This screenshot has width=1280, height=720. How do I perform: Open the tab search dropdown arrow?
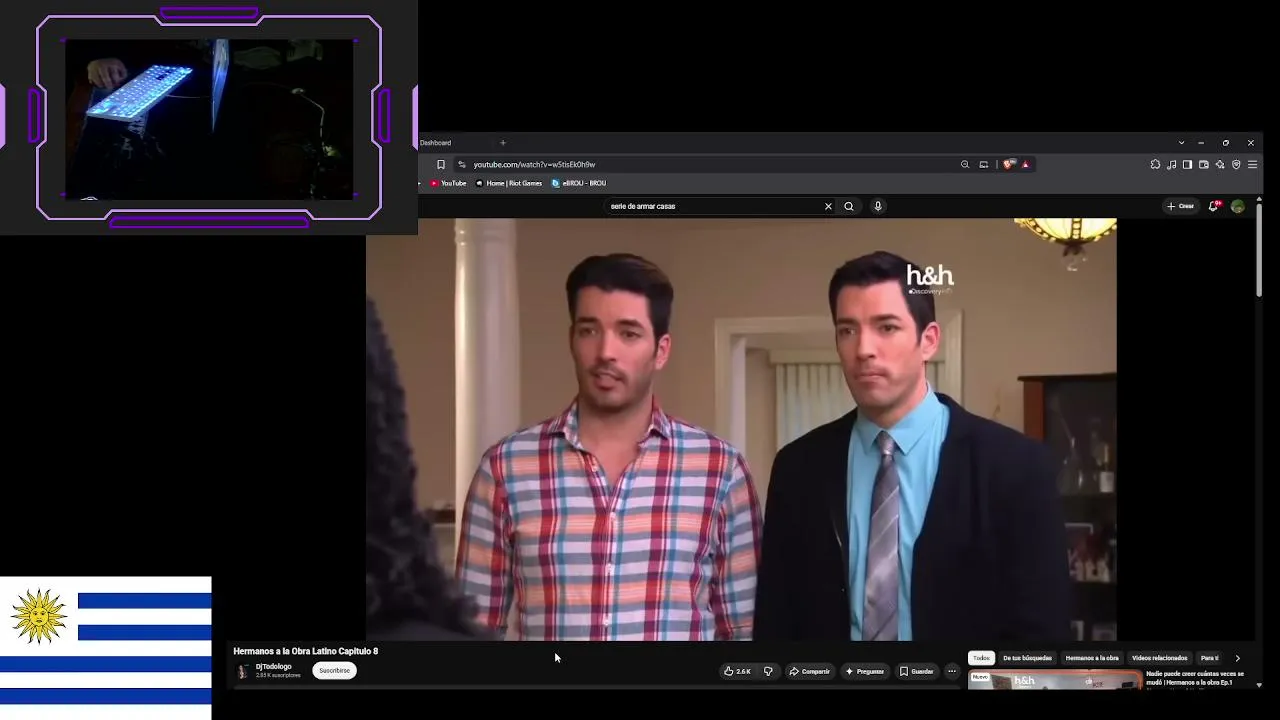point(1181,143)
